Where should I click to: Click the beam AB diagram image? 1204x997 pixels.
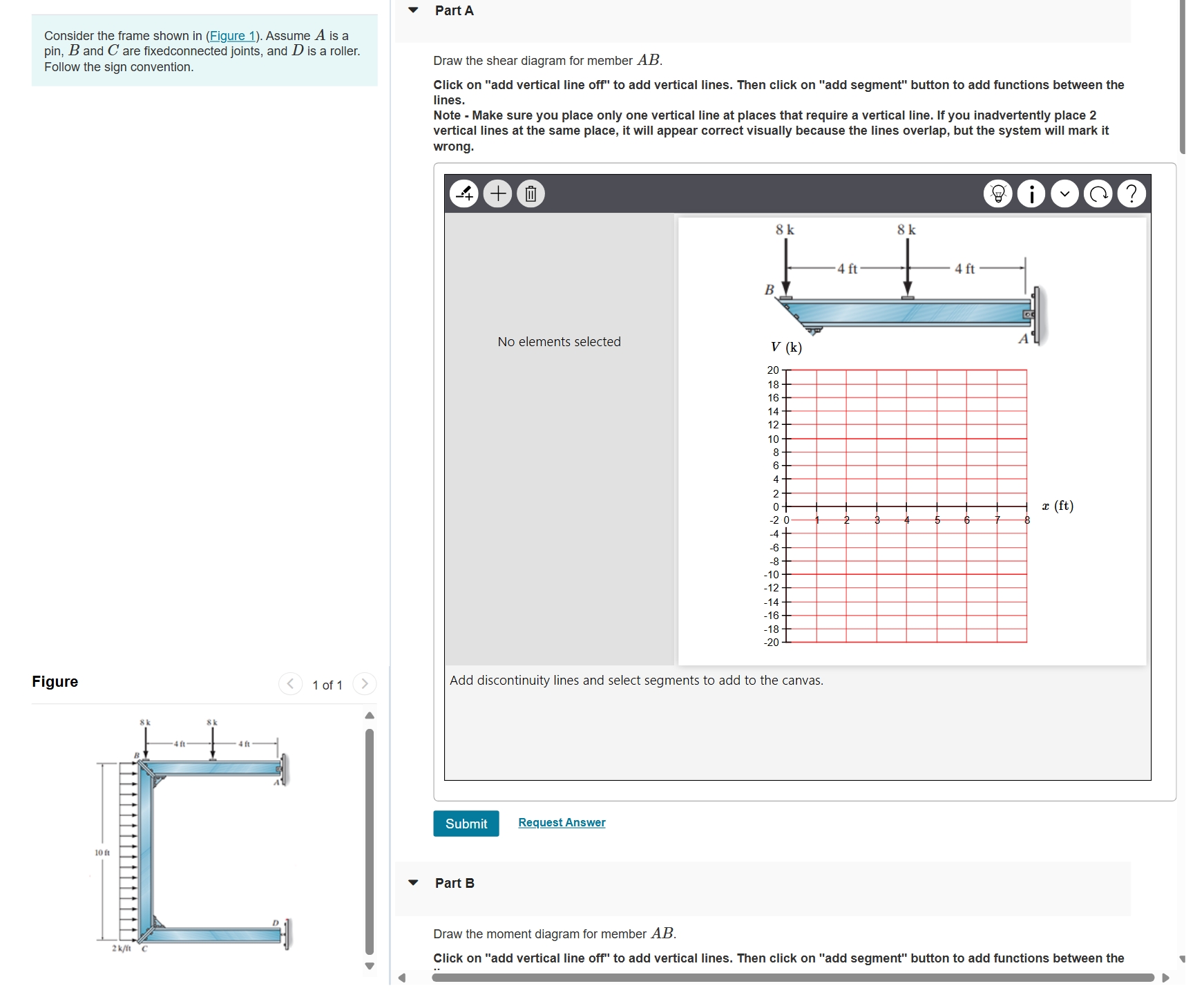[x=905, y=283]
